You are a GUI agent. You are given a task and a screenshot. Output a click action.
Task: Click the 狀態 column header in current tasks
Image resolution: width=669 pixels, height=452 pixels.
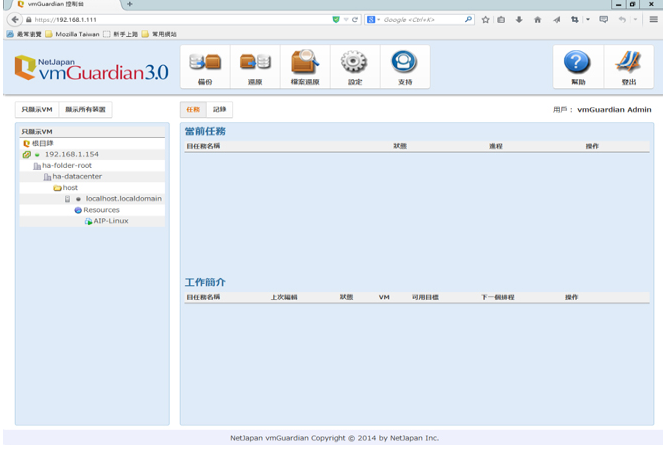[x=400, y=146]
